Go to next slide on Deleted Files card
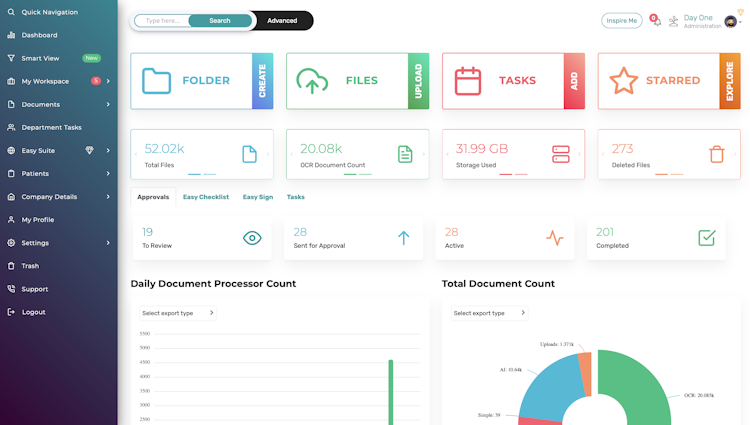The width and height of the screenshot is (750, 425). (735, 154)
